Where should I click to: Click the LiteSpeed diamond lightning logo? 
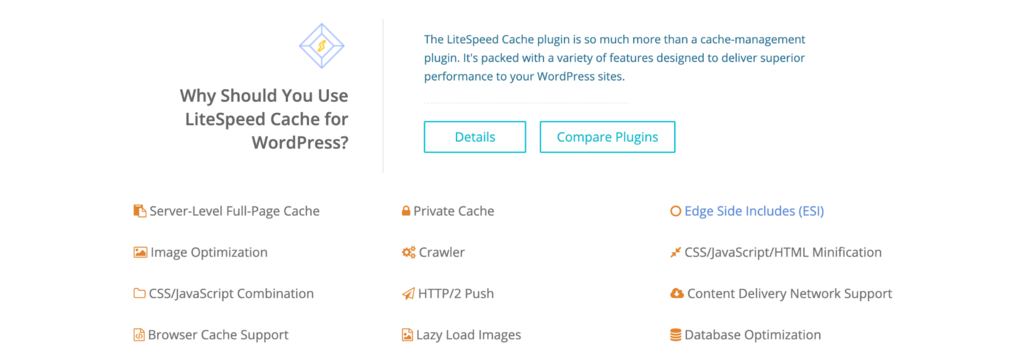pos(321,46)
